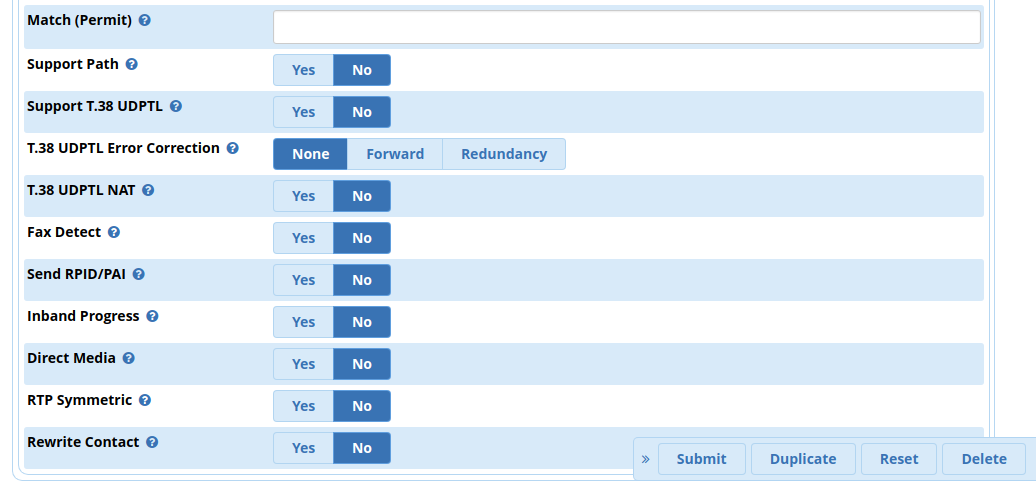1036x483 pixels.
Task: Show help for Fax Detect
Action: click(114, 232)
